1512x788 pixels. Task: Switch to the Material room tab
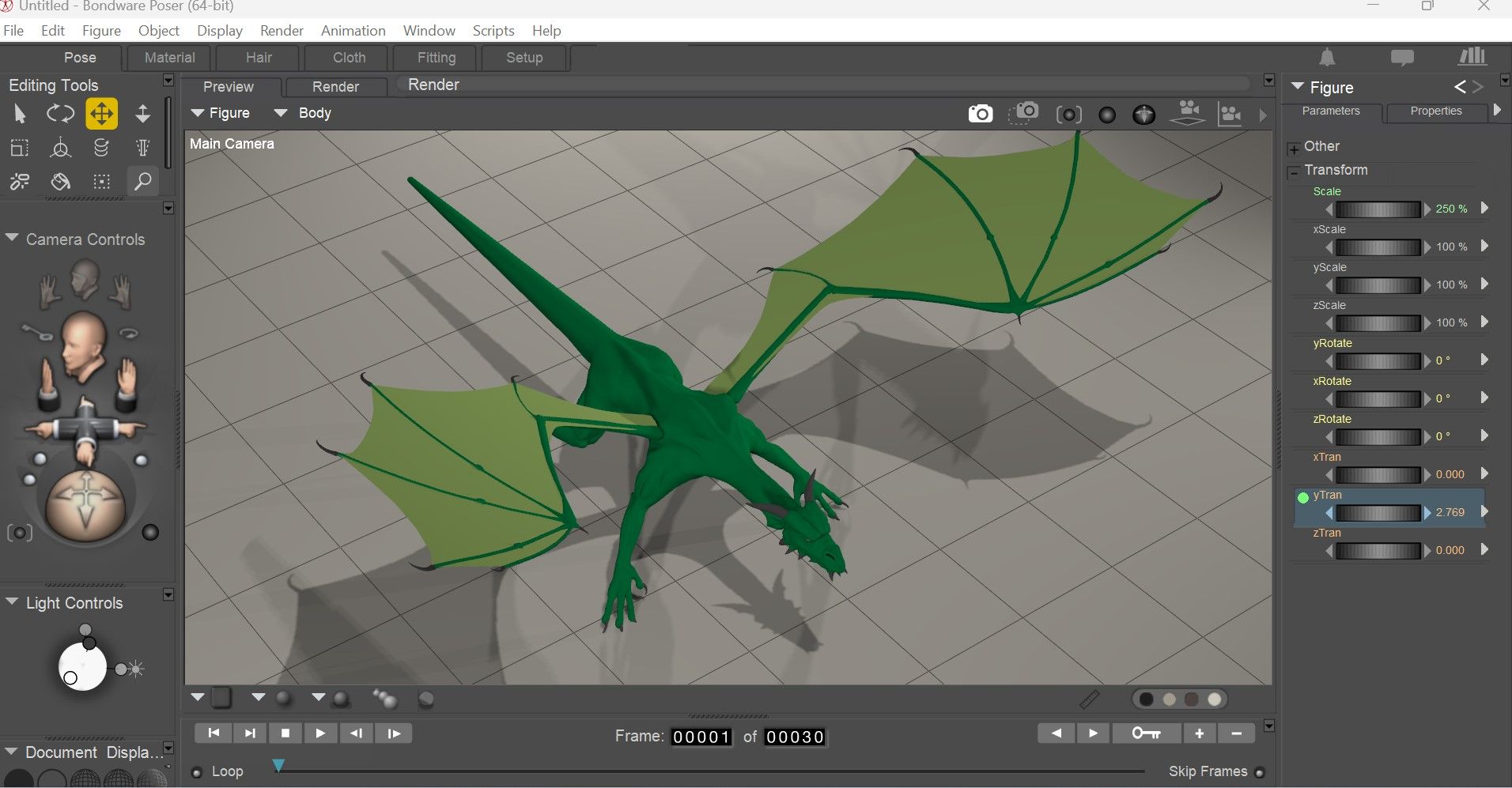coord(169,58)
